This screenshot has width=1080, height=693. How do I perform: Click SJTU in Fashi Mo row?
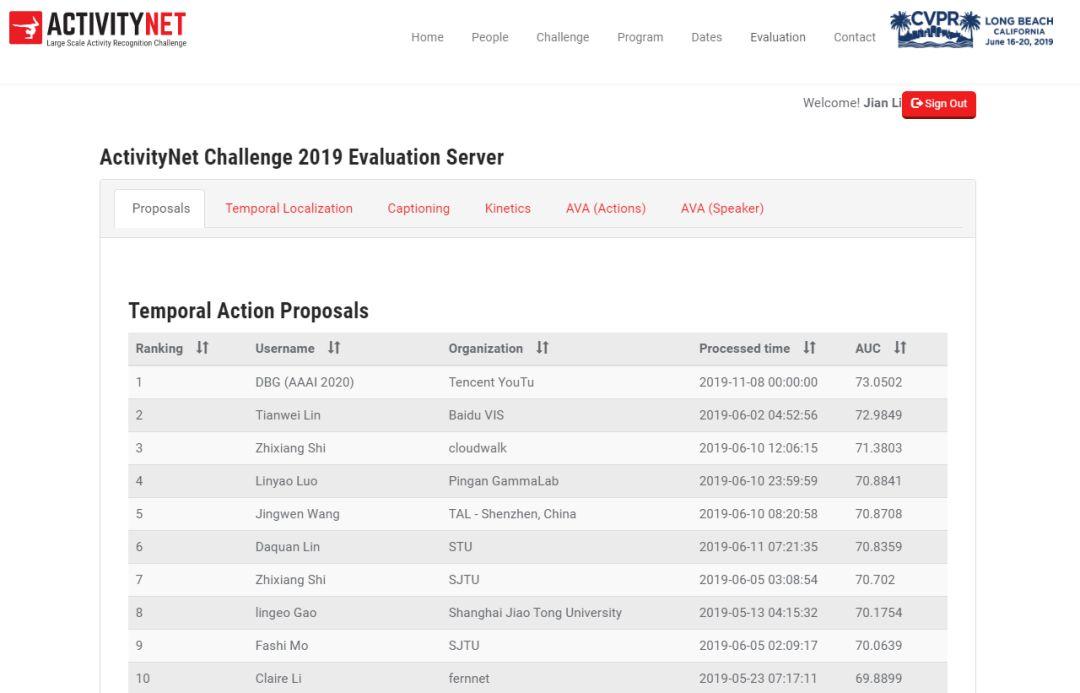464,645
